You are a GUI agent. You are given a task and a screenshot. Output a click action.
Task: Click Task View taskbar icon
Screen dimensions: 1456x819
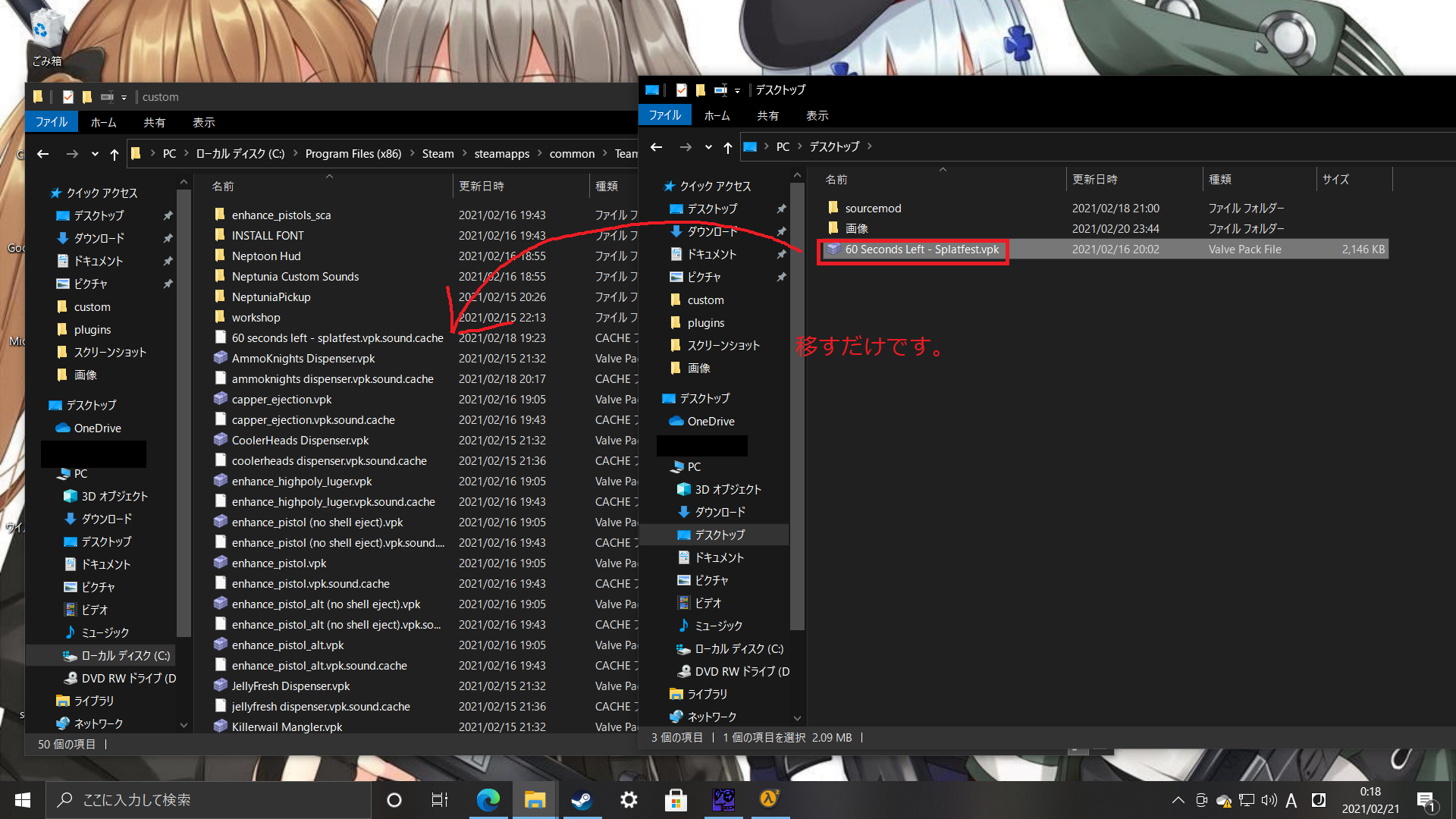[x=439, y=800]
